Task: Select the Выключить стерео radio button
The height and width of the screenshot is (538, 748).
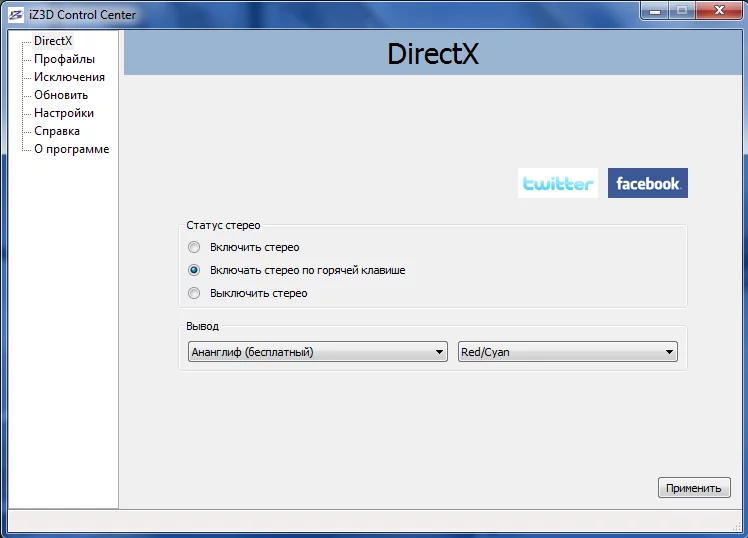Action: [194, 293]
